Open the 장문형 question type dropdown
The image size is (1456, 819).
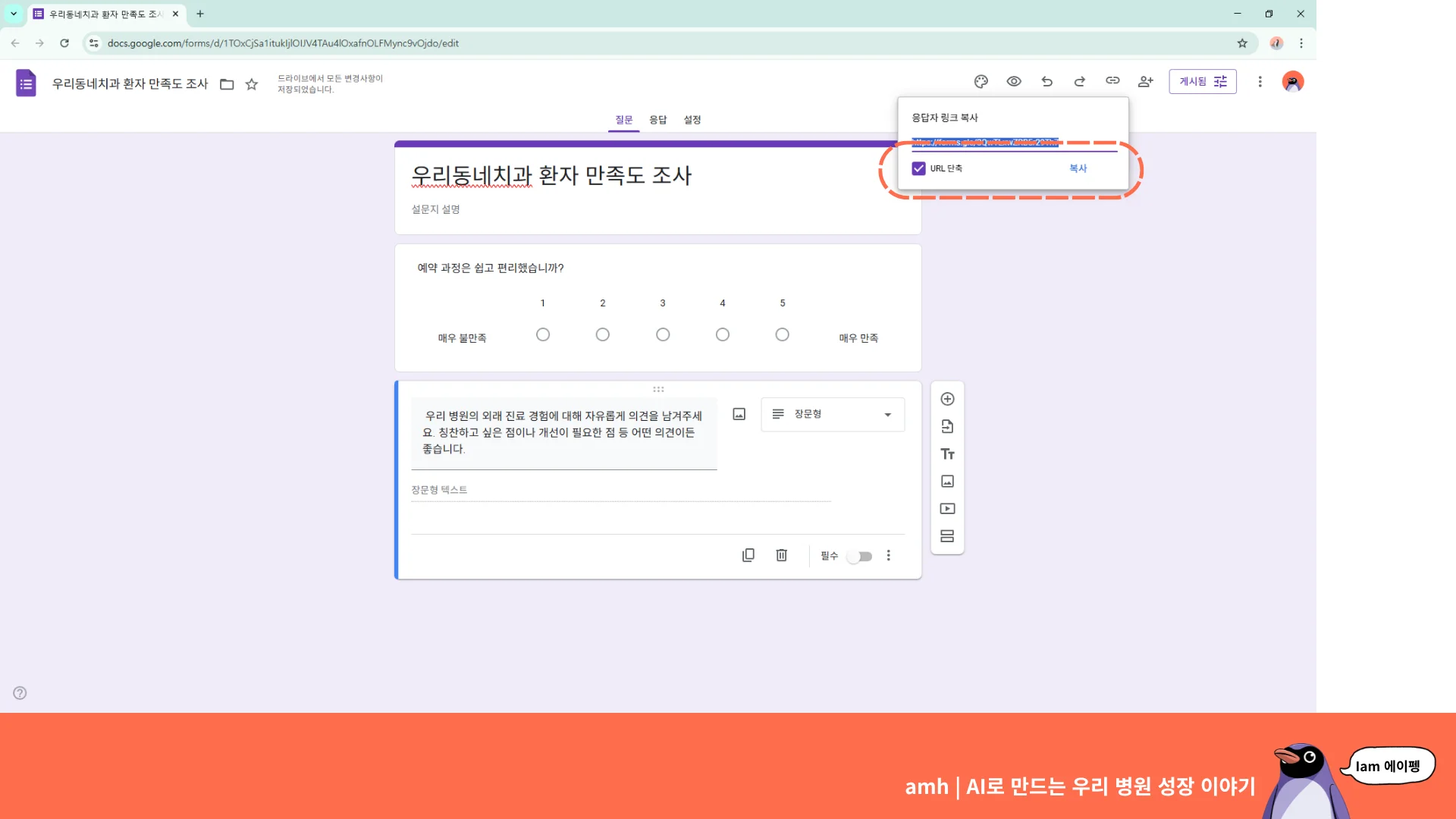(832, 414)
